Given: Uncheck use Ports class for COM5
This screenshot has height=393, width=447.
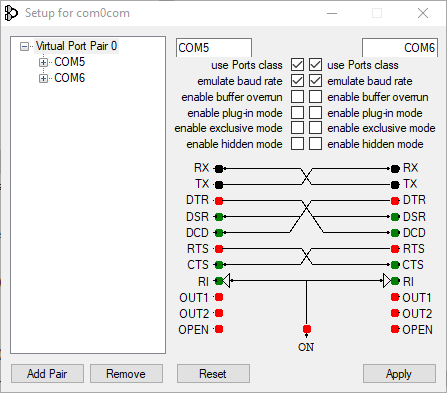Looking at the screenshot, I should (x=297, y=65).
